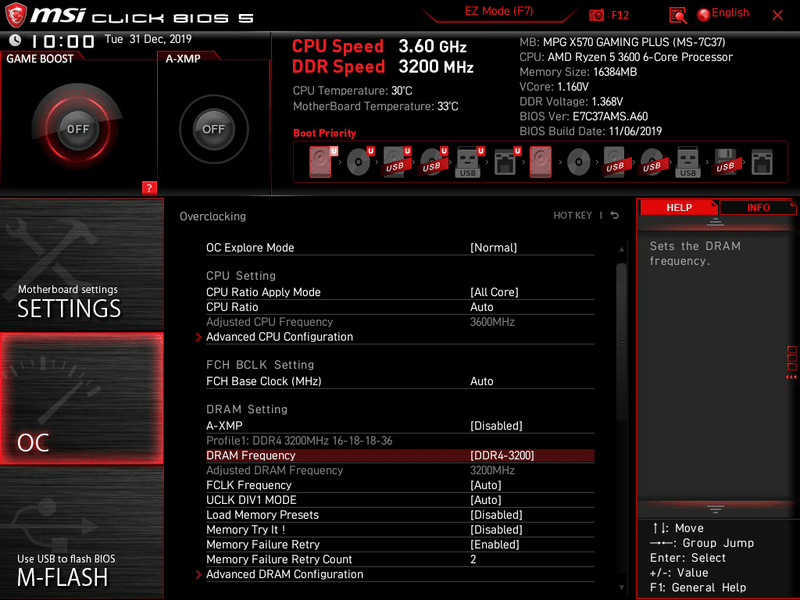This screenshot has width=800, height=600.
Task: Select the legacy hard disk boot icon
Action: [x=540, y=162]
